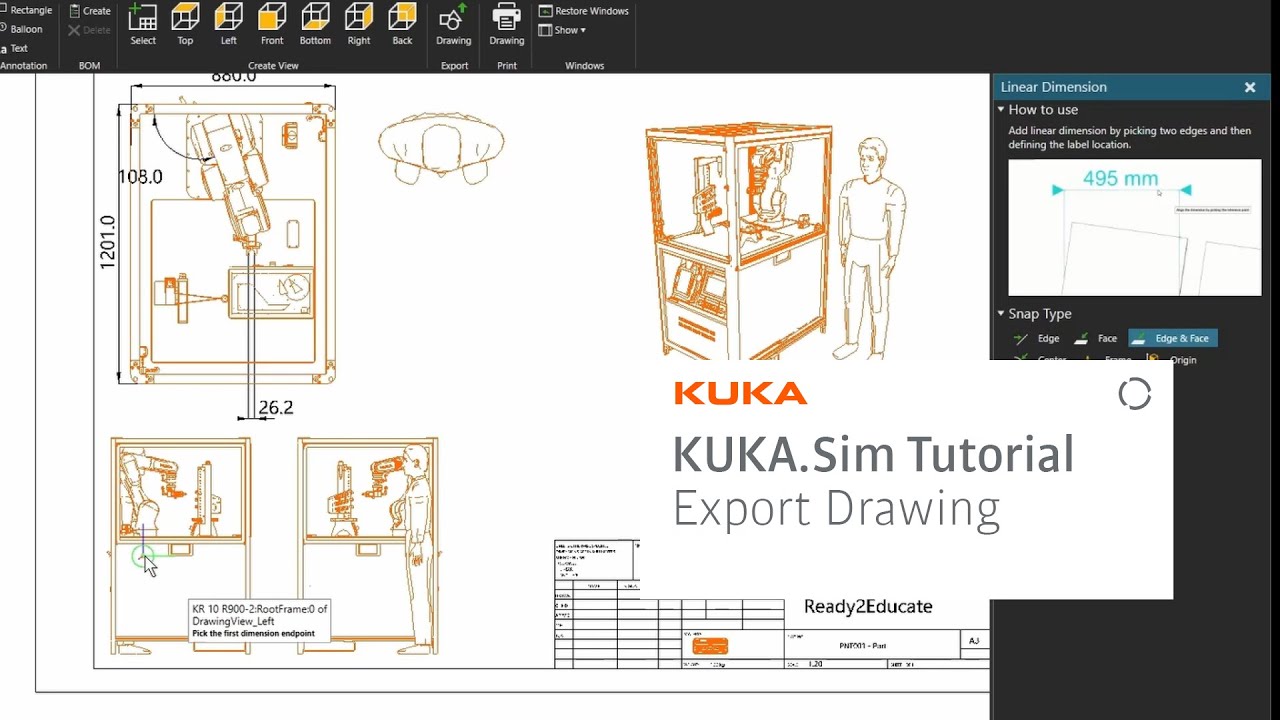Image resolution: width=1280 pixels, height=720 pixels.
Task: Create a Right view
Action: coord(359,25)
